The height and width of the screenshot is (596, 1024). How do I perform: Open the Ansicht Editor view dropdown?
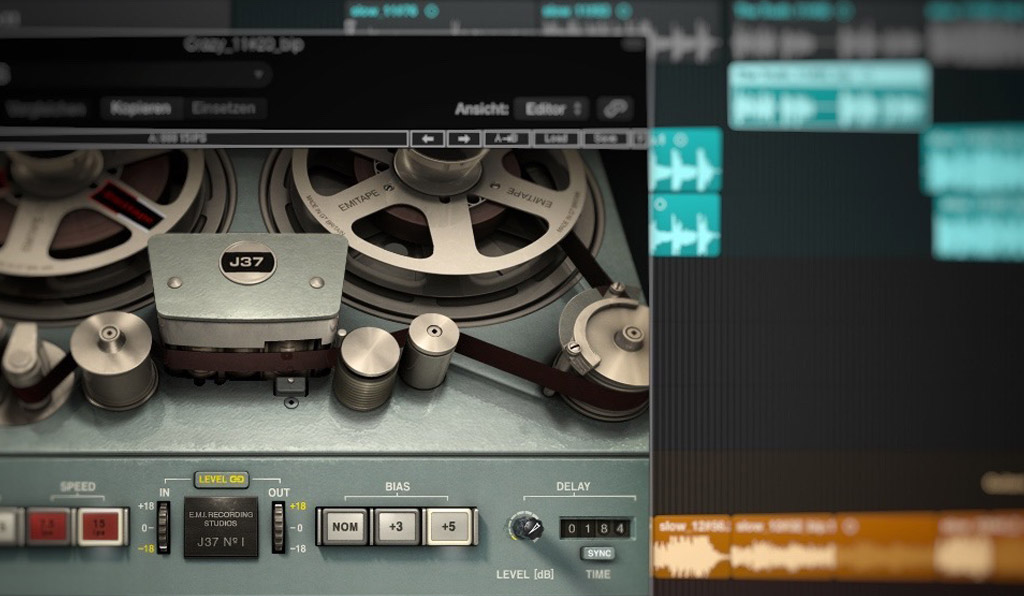551,109
